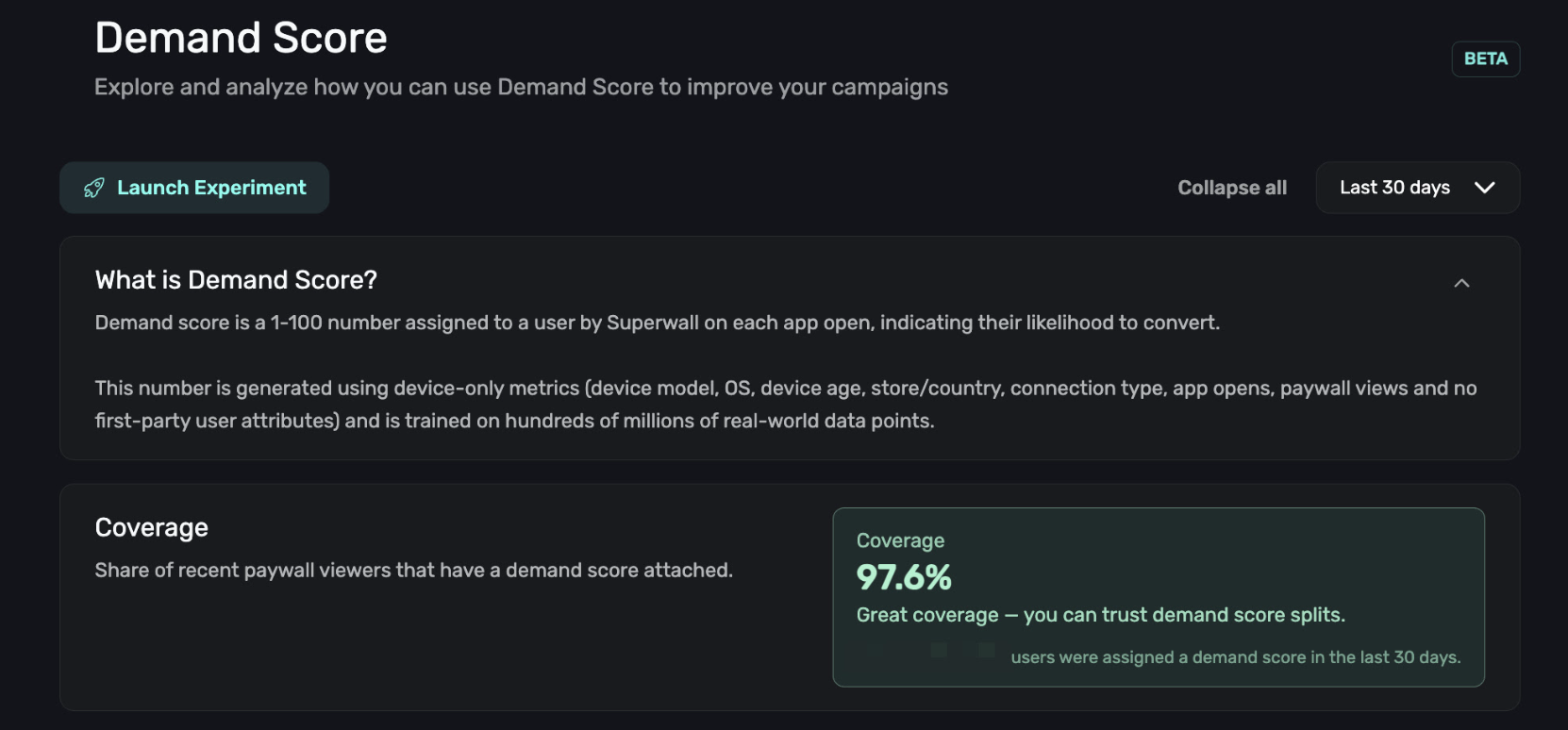Click the Collapse all link
The width and height of the screenshot is (1568, 730).
click(x=1231, y=188)
